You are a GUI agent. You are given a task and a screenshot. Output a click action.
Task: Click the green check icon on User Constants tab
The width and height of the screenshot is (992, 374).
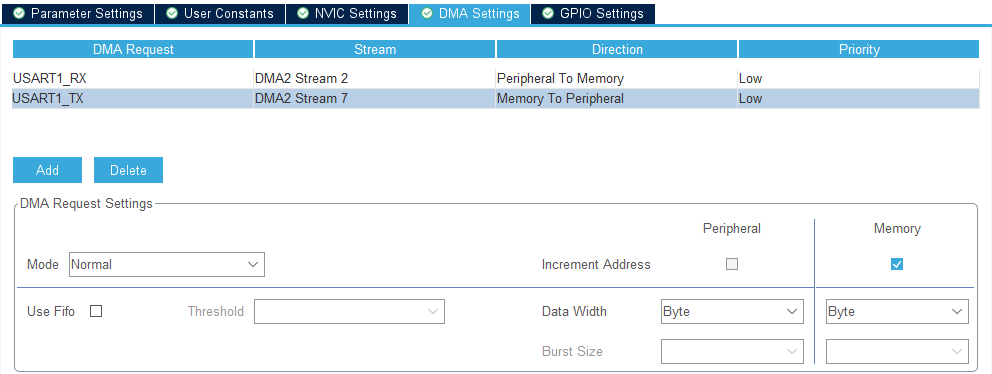[171, 13]
